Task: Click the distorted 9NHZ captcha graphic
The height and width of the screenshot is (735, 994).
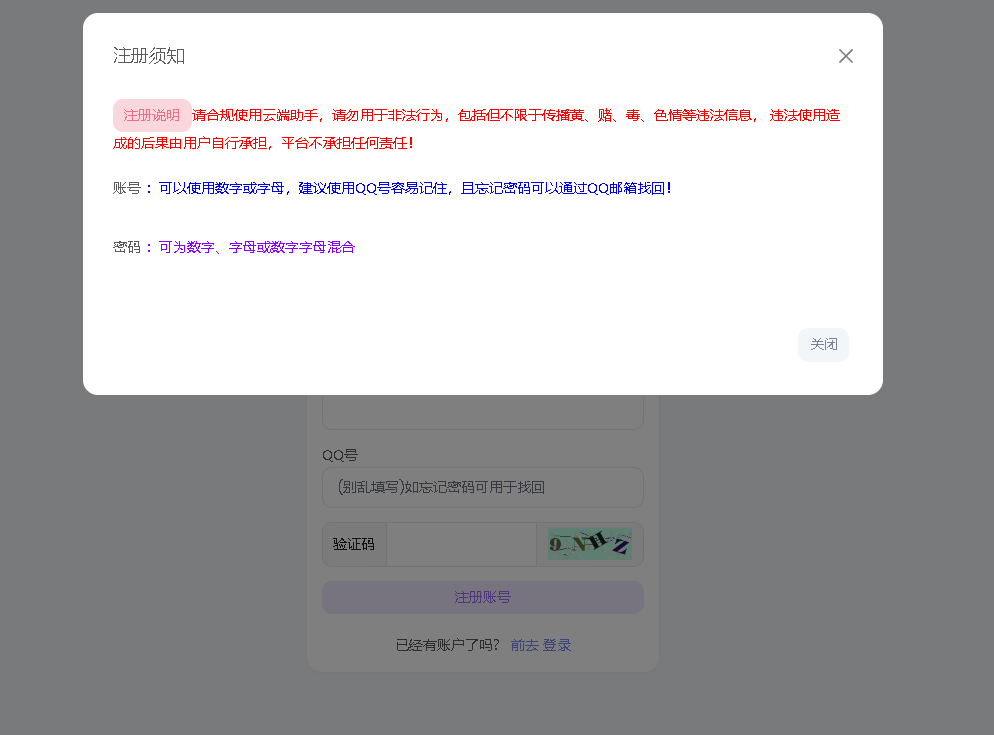Action: [x=588, y=543]
